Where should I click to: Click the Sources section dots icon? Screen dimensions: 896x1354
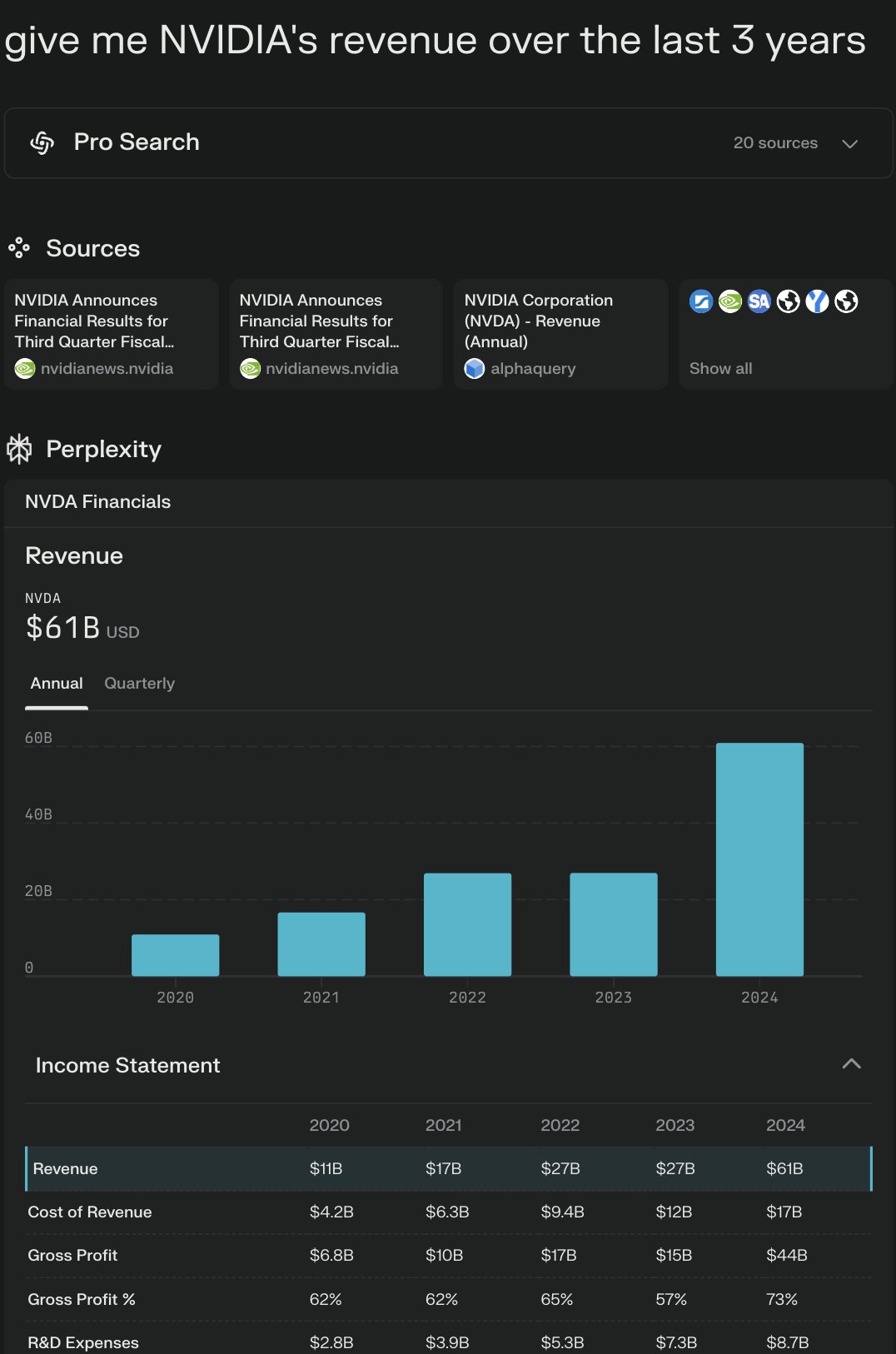coord(19,248)
